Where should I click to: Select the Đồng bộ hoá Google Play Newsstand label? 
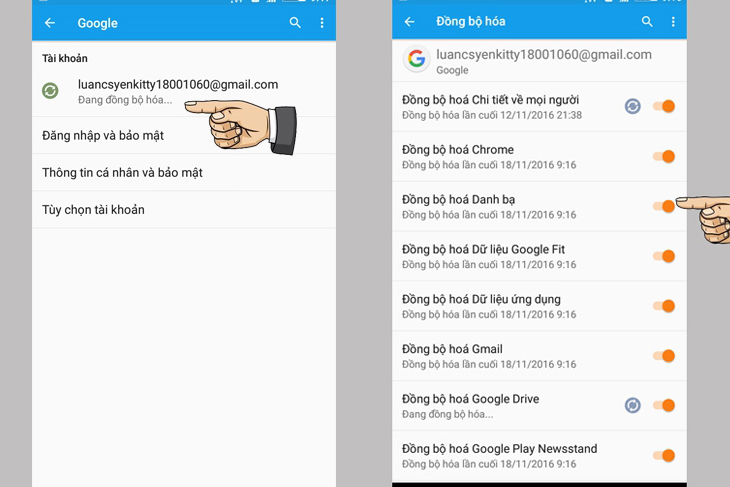[x=500, y=449]
